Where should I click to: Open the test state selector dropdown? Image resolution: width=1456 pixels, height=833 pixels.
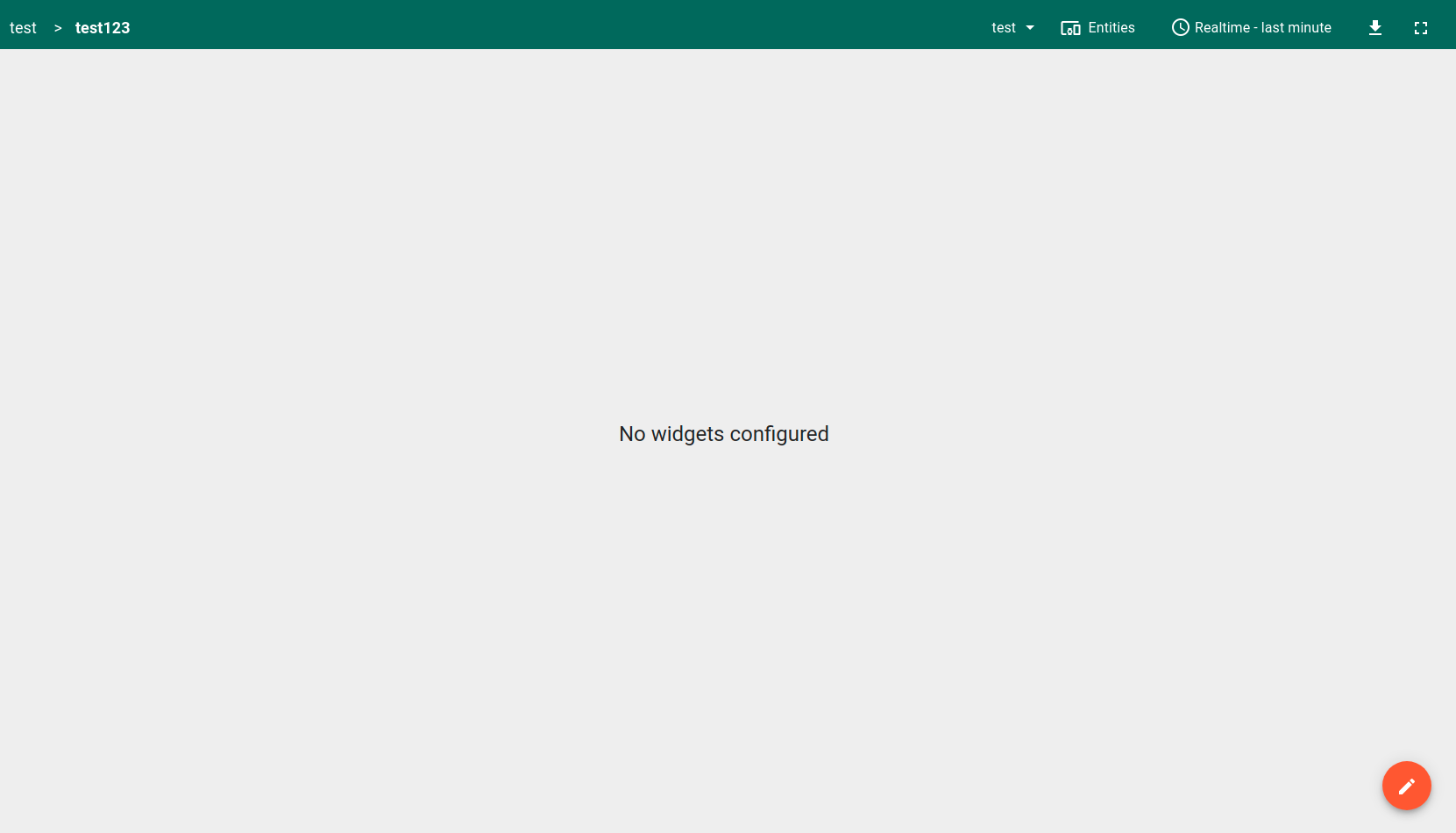click(x=1012, y=27)
